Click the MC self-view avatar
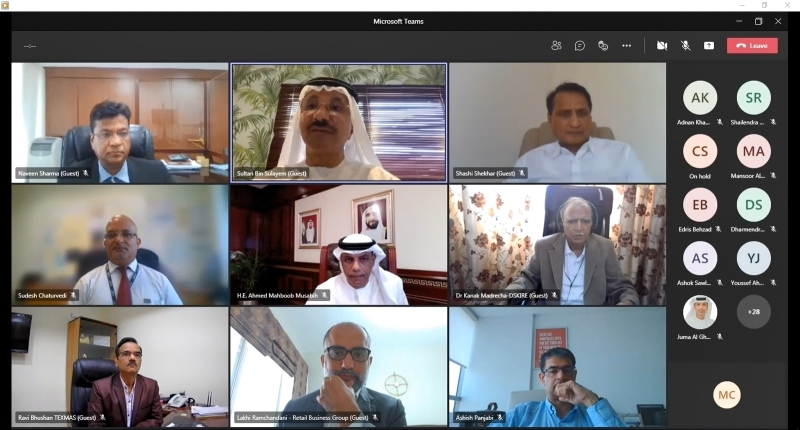Image resolution: width=800 pixels, height=430 pixels. coord(727,395)
